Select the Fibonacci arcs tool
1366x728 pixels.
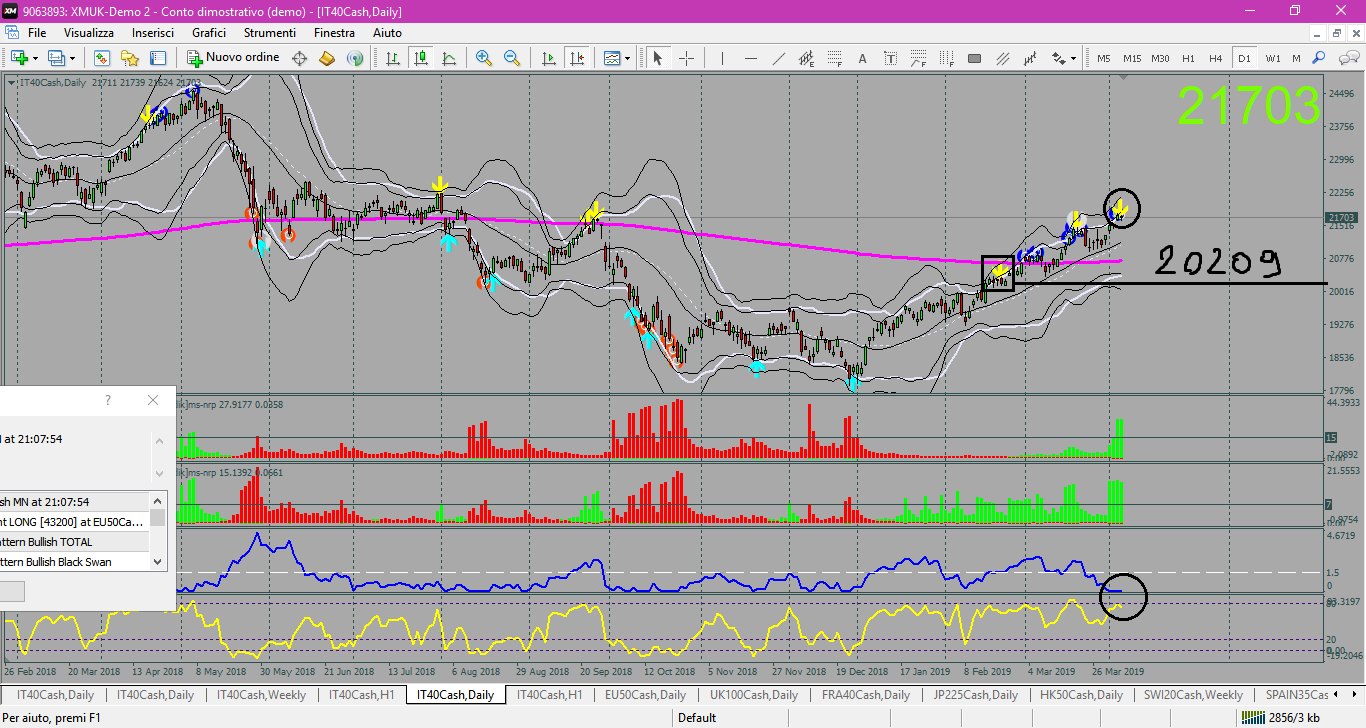point(918,58)
